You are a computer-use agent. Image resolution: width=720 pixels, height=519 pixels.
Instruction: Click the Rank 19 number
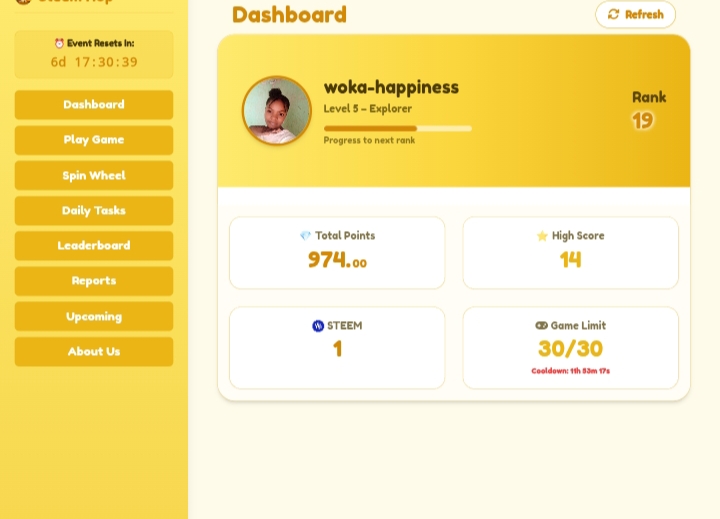[643, 121]
